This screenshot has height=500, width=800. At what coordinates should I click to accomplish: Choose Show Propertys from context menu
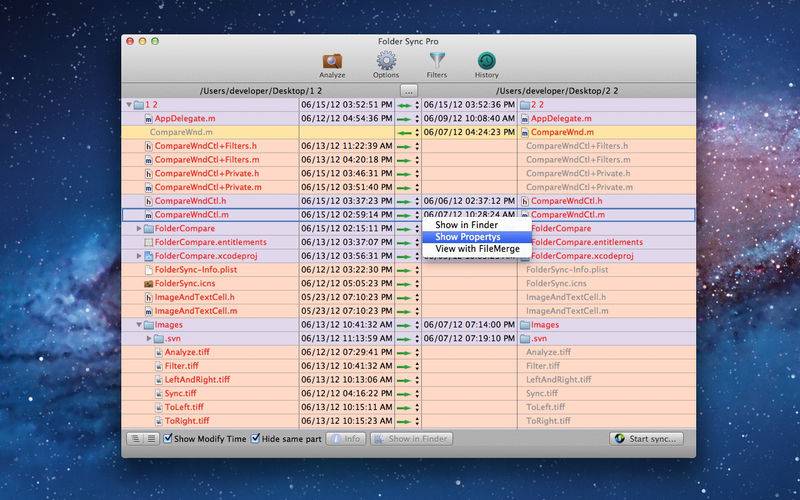[x=477, y=237]
